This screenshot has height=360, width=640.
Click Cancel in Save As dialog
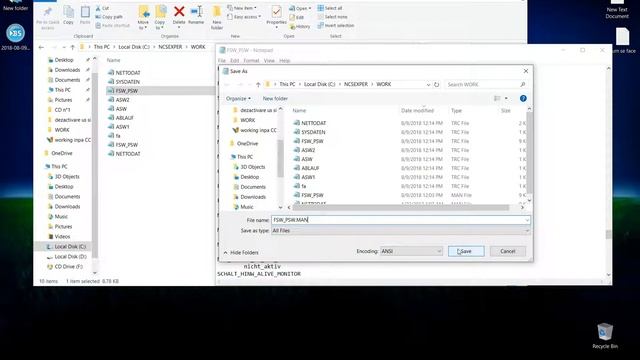(x=508, y=251)
